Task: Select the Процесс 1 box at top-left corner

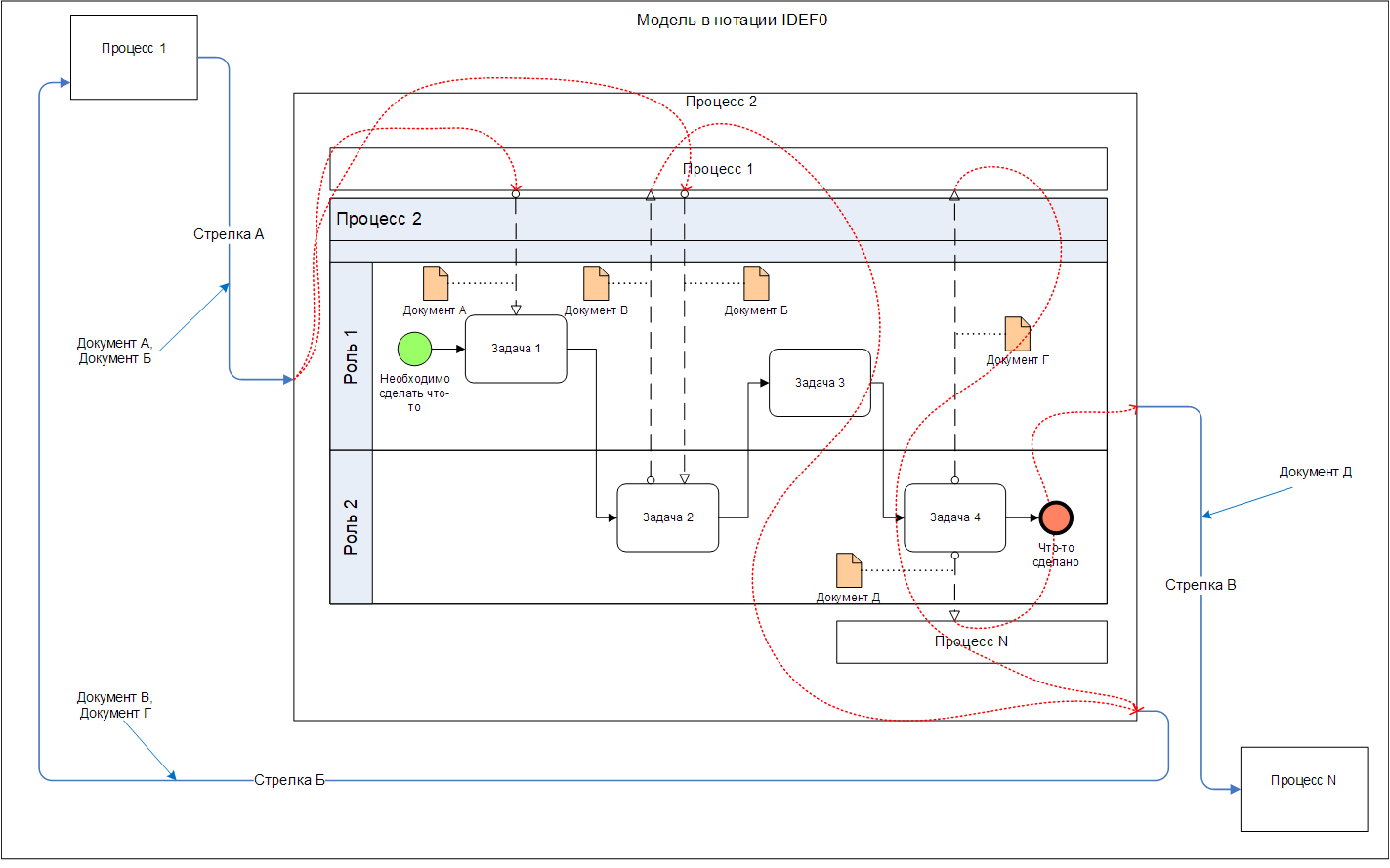Action: [x=134, y=57]
